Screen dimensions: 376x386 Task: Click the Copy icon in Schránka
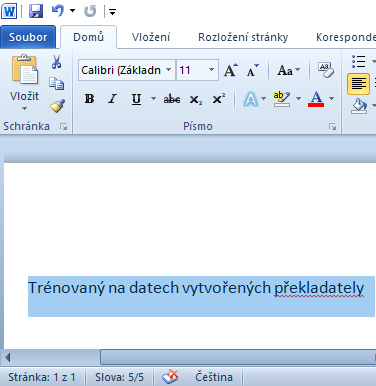click(56, 83)
